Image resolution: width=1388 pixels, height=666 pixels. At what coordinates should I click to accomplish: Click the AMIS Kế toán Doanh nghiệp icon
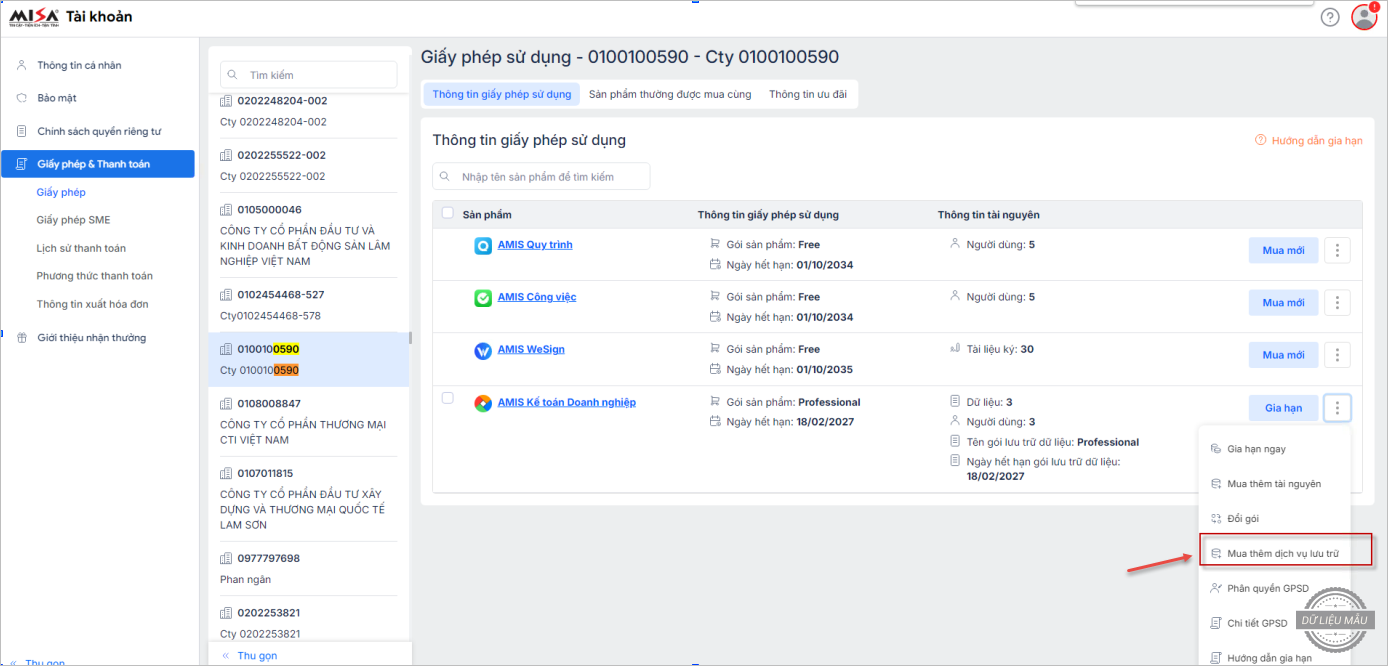[482, 403]
